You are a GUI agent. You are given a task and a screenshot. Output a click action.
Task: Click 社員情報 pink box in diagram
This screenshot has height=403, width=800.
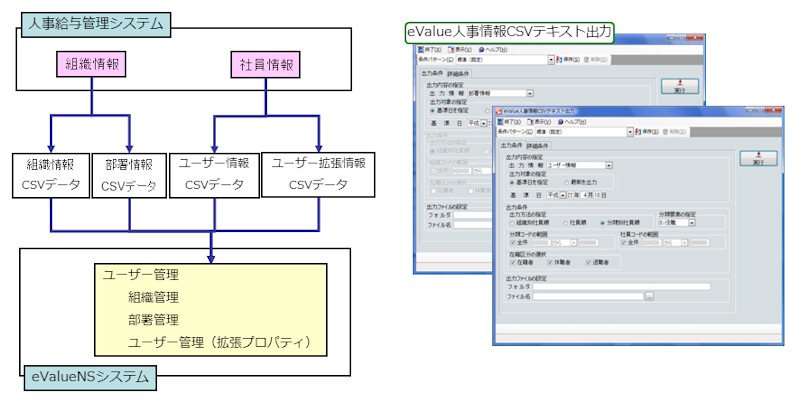point(265,65)
